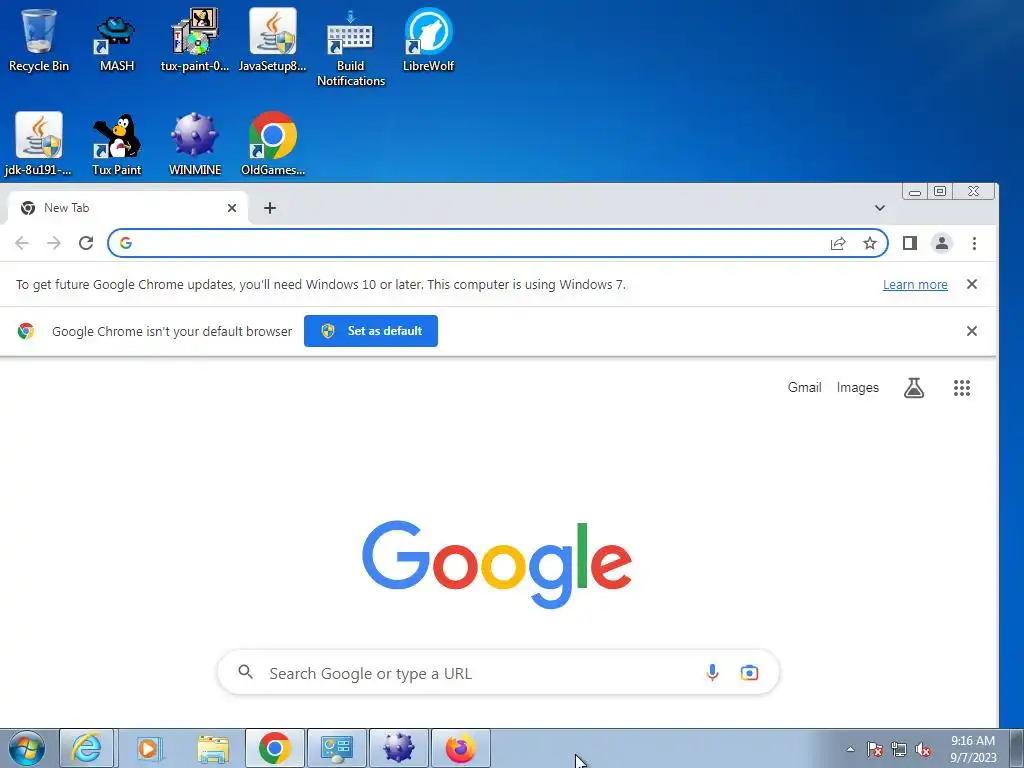The width and height of the screenshot is (1024, 768).
Task: Open the Images link
Action: (x=857, y=387)
